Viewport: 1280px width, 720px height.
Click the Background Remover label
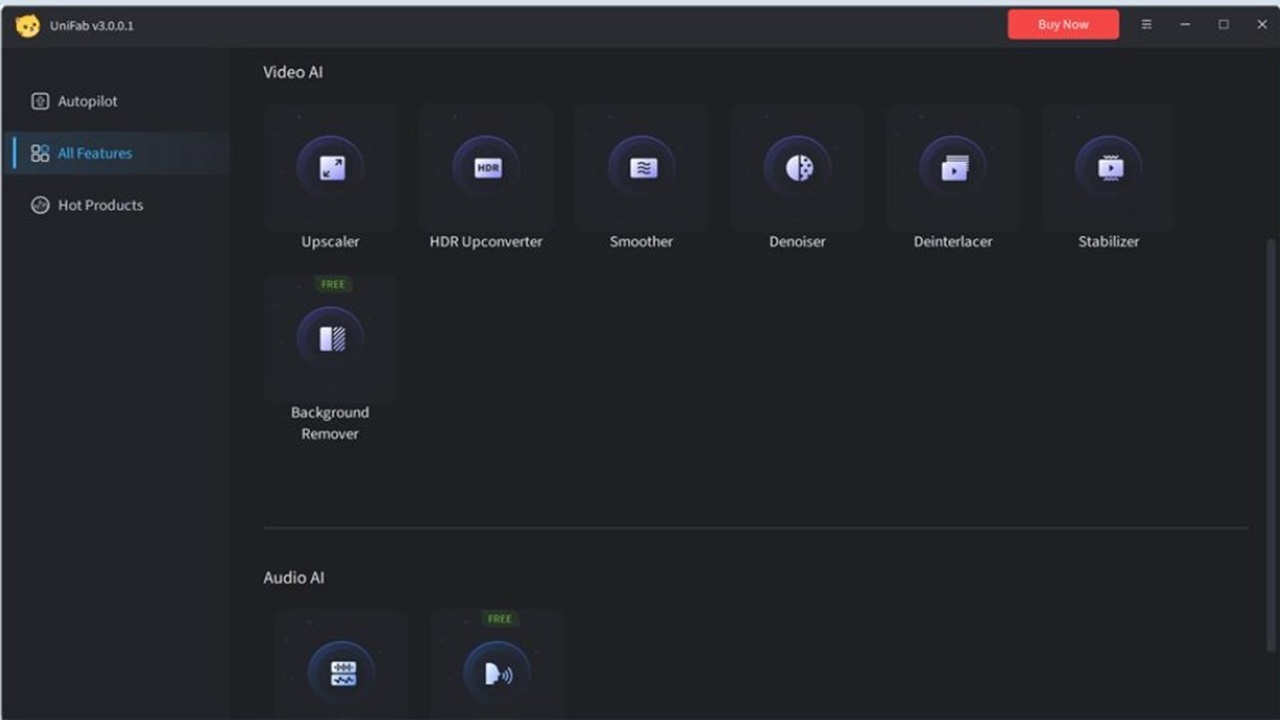tap(330, 423)
